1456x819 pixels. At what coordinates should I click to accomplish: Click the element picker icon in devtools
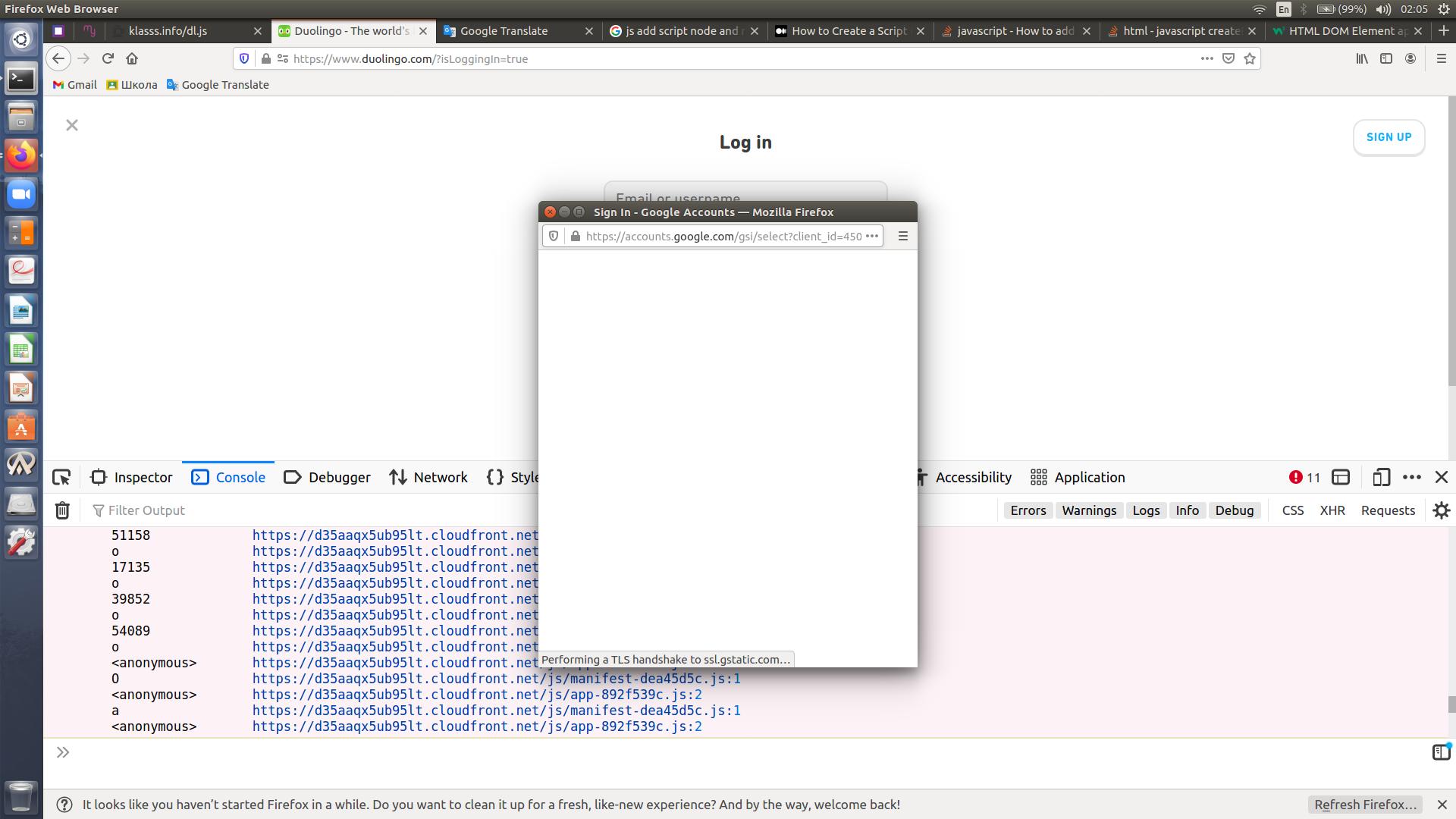61,477
